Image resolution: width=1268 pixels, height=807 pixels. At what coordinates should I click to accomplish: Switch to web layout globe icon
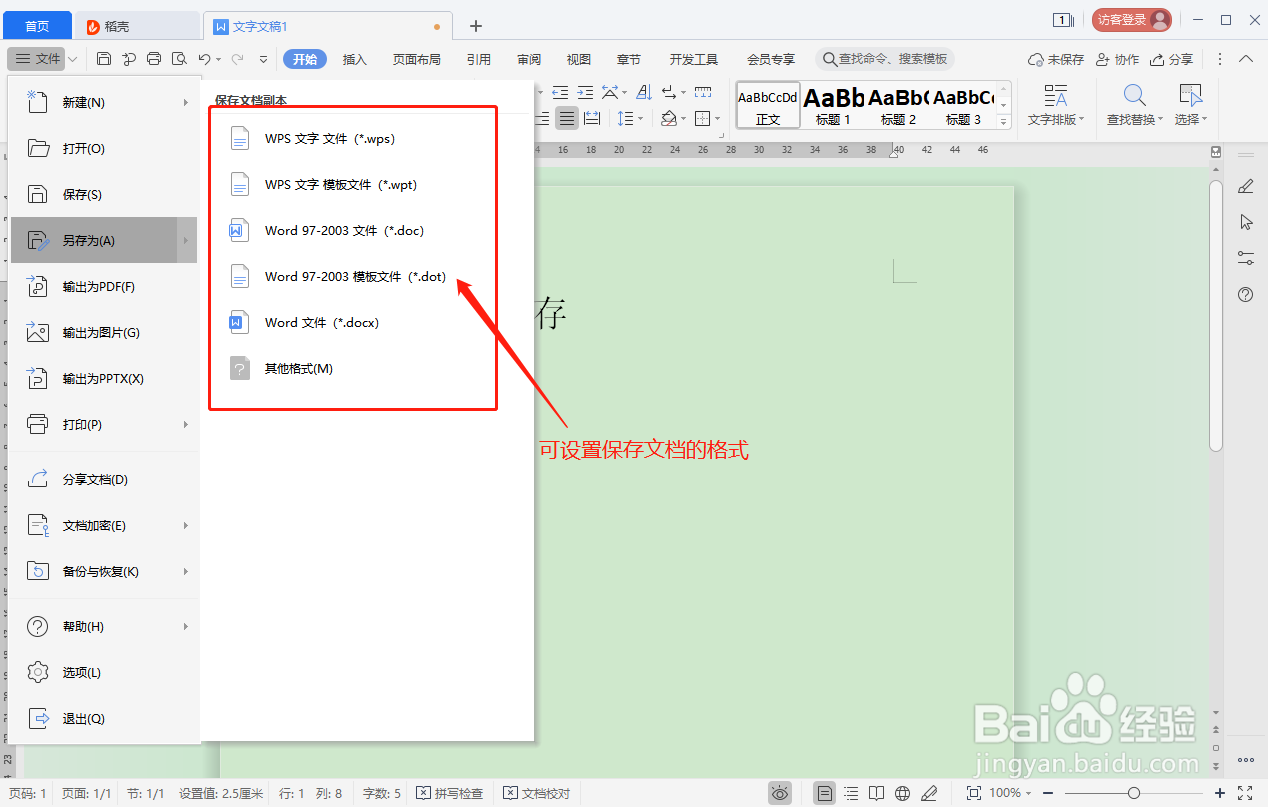click(x=902, y=793)
